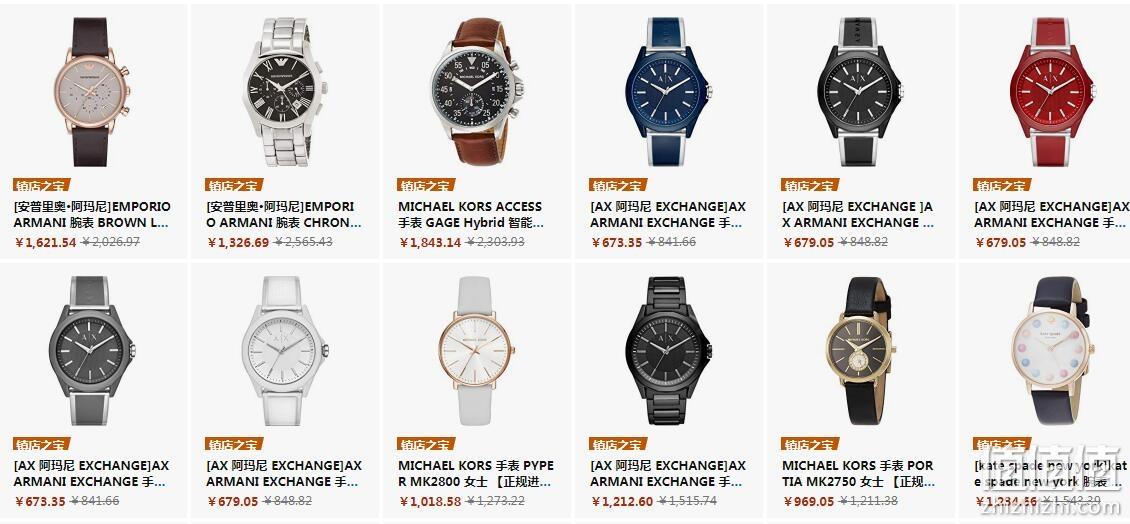Open the Kate Spade polka dot watch image

[1051, 351]
